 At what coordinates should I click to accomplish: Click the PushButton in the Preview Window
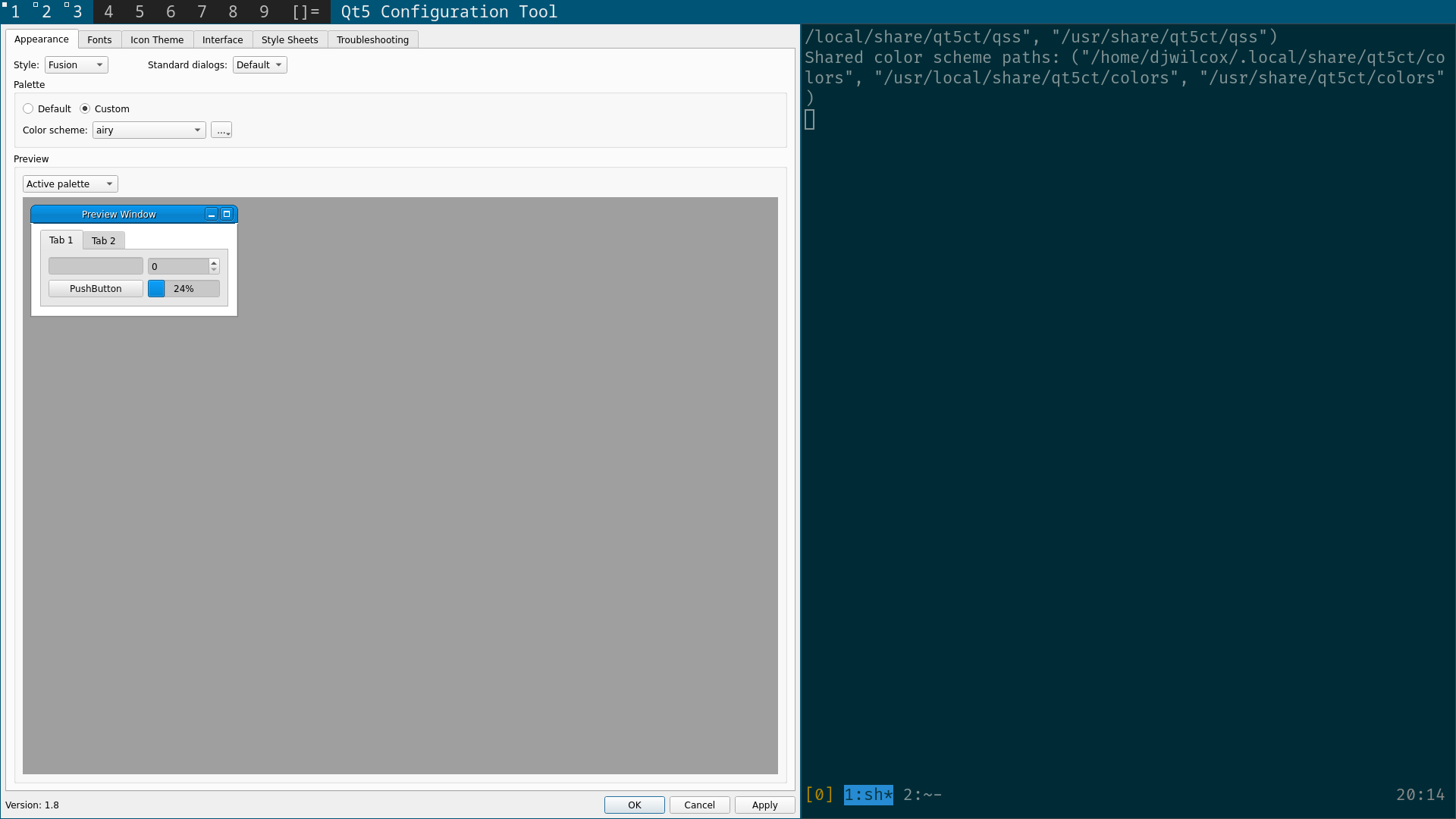coord(95,288)
